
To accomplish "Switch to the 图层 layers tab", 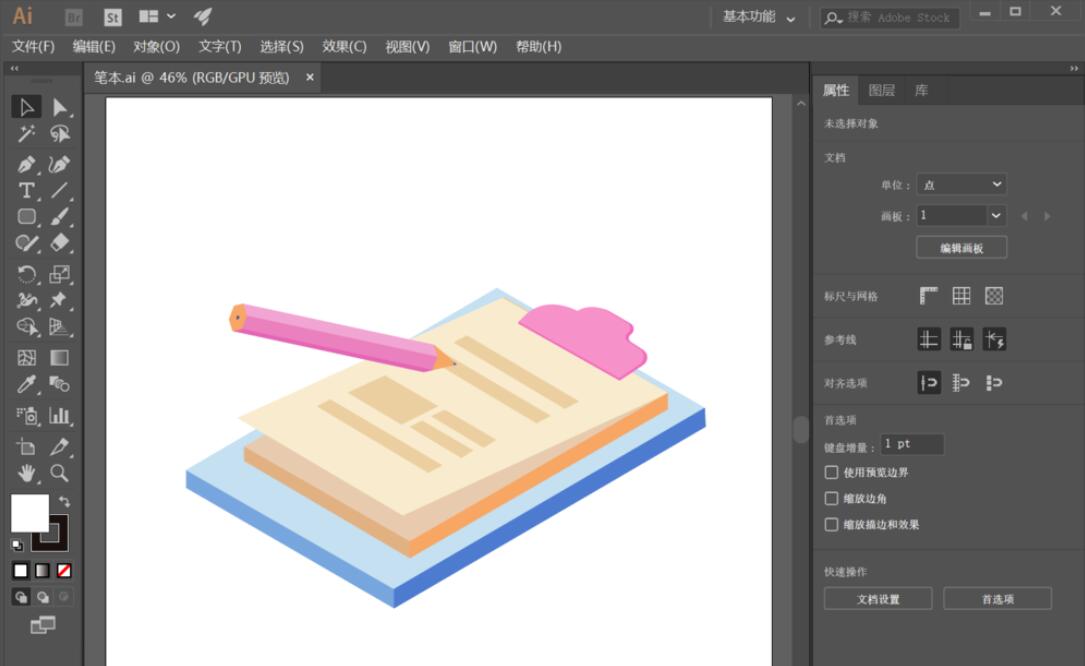I will [881, 91].
